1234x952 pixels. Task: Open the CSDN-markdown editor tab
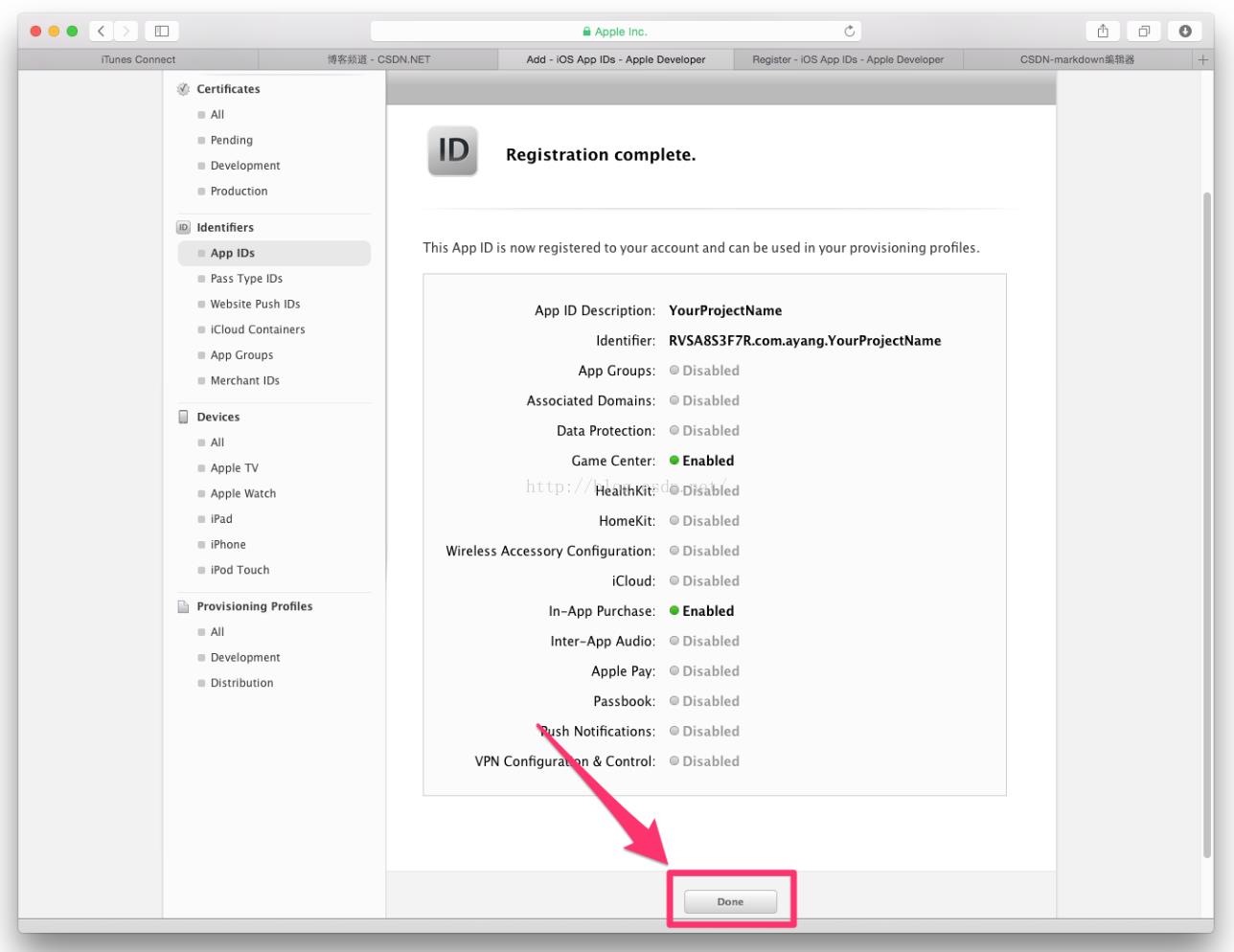(x=1077, y=59)
